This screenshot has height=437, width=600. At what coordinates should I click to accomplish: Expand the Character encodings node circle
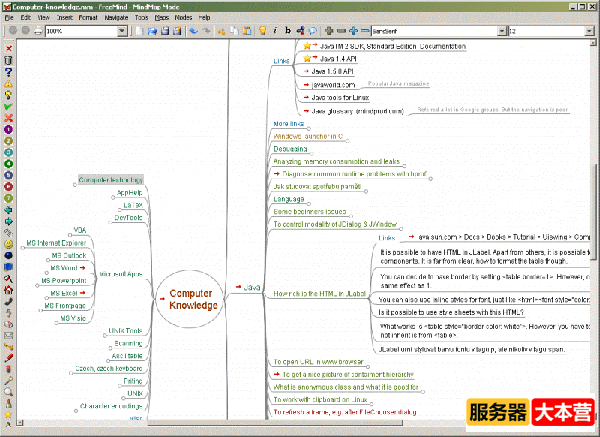point(76,411)
